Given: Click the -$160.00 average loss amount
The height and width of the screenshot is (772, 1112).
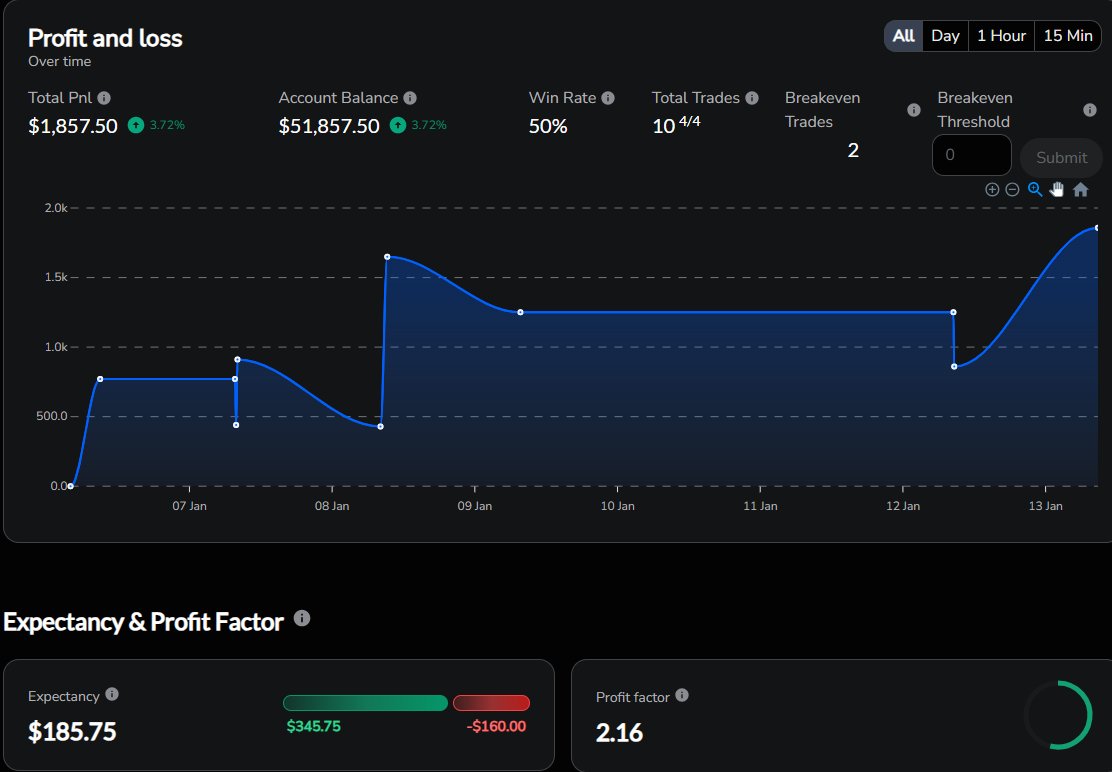Looking at the screenshot, I should click(496, 727).
